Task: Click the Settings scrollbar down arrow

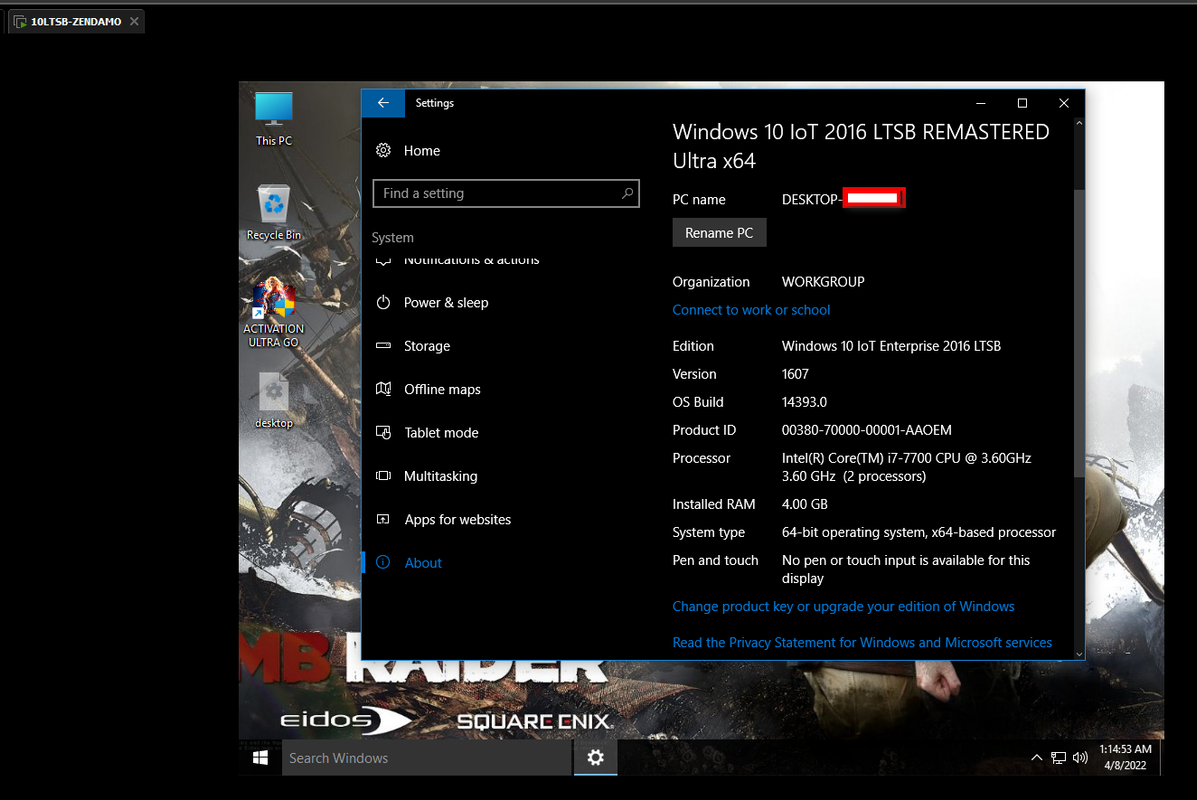Action: click(1079, 654)
